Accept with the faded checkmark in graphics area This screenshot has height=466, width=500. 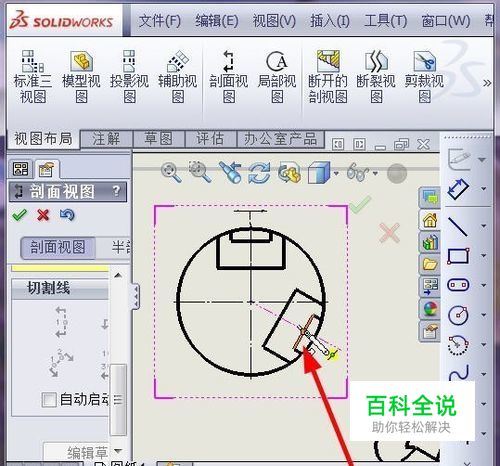coord(360,204)
